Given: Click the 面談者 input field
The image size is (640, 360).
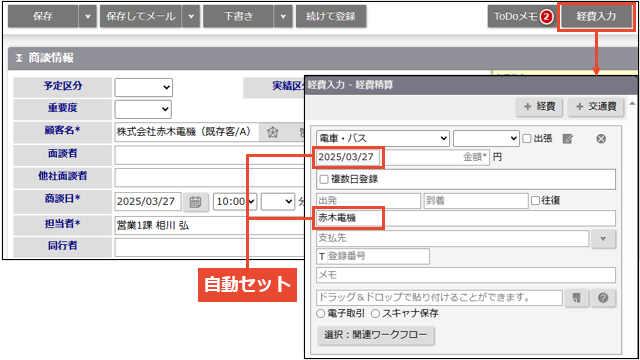Looking at the screenshot, I should 209,155.
